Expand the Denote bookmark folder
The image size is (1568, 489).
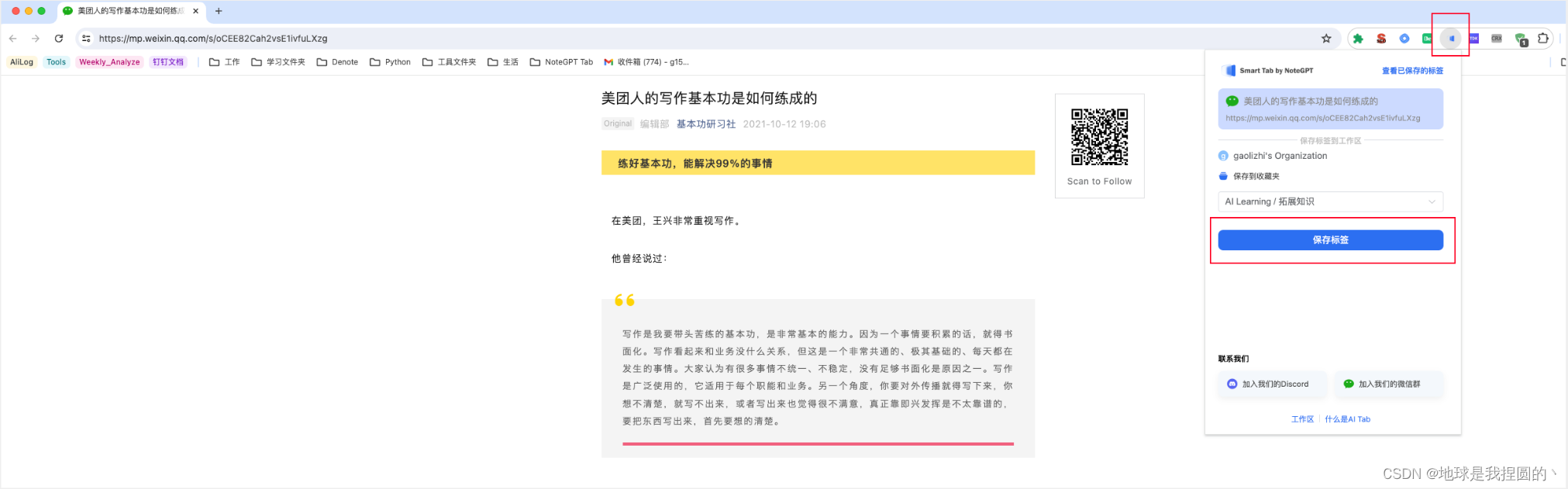[337, 62]
